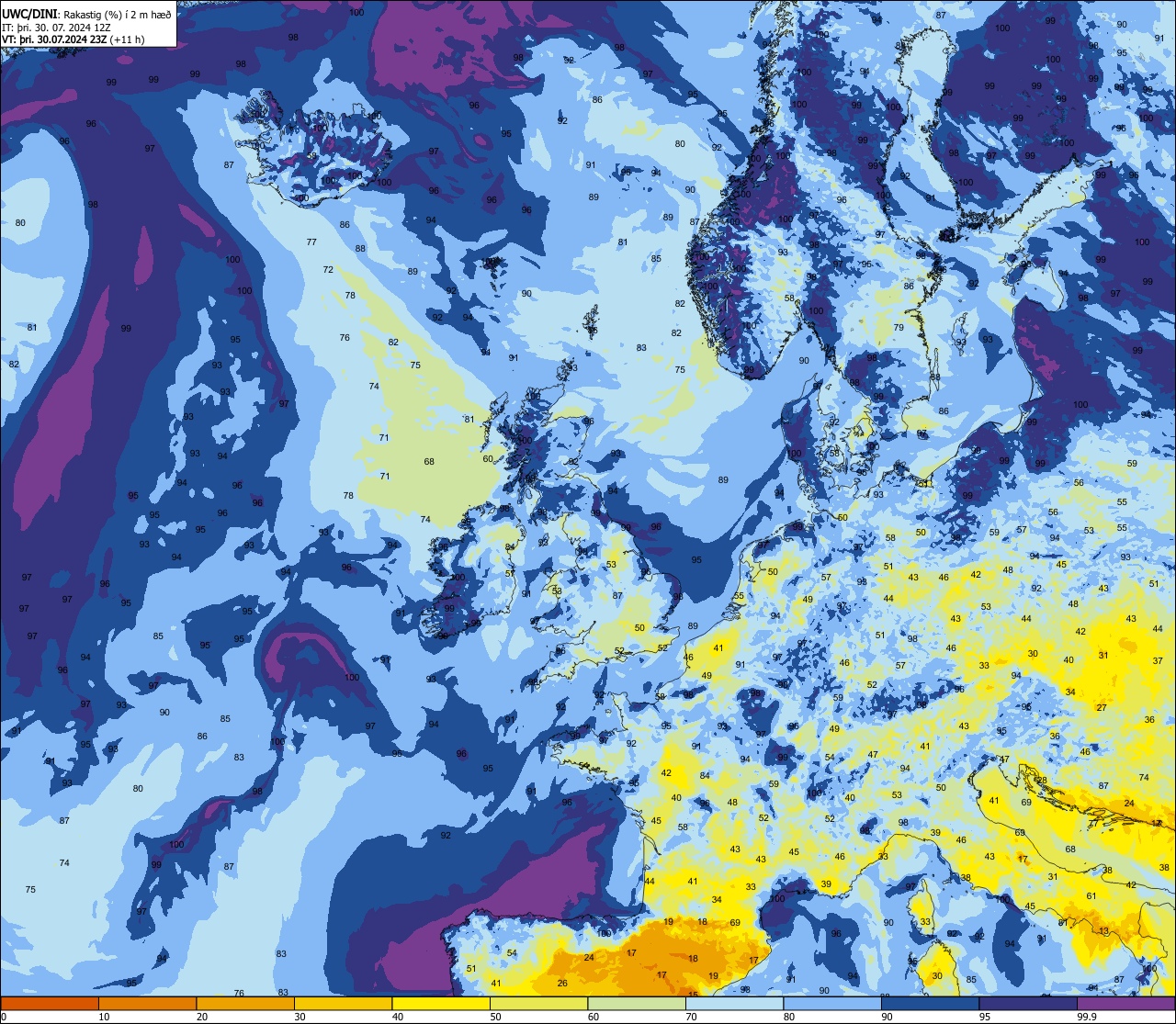
Task: Select the 30–40 golden yellow legend swatch
Action: pos(343,1003)
